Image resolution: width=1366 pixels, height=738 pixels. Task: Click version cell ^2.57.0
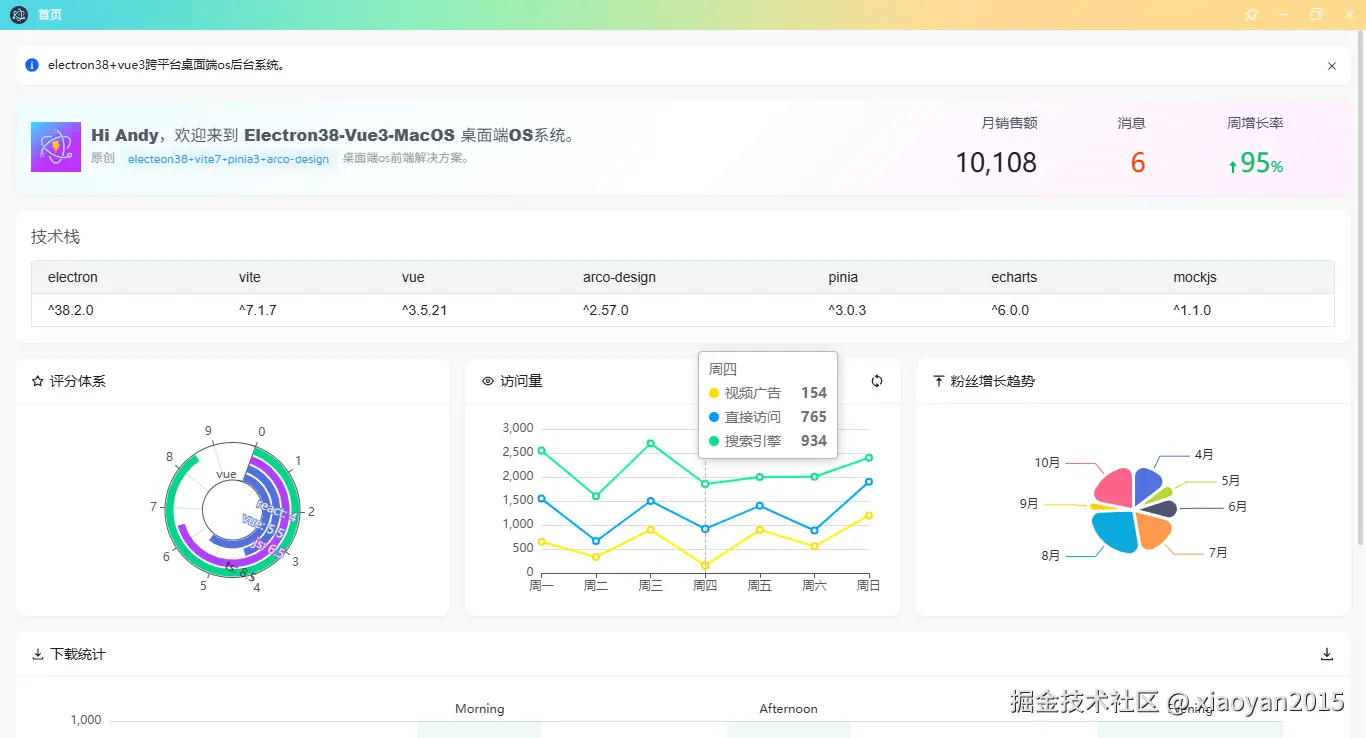(x=606, y=310)
